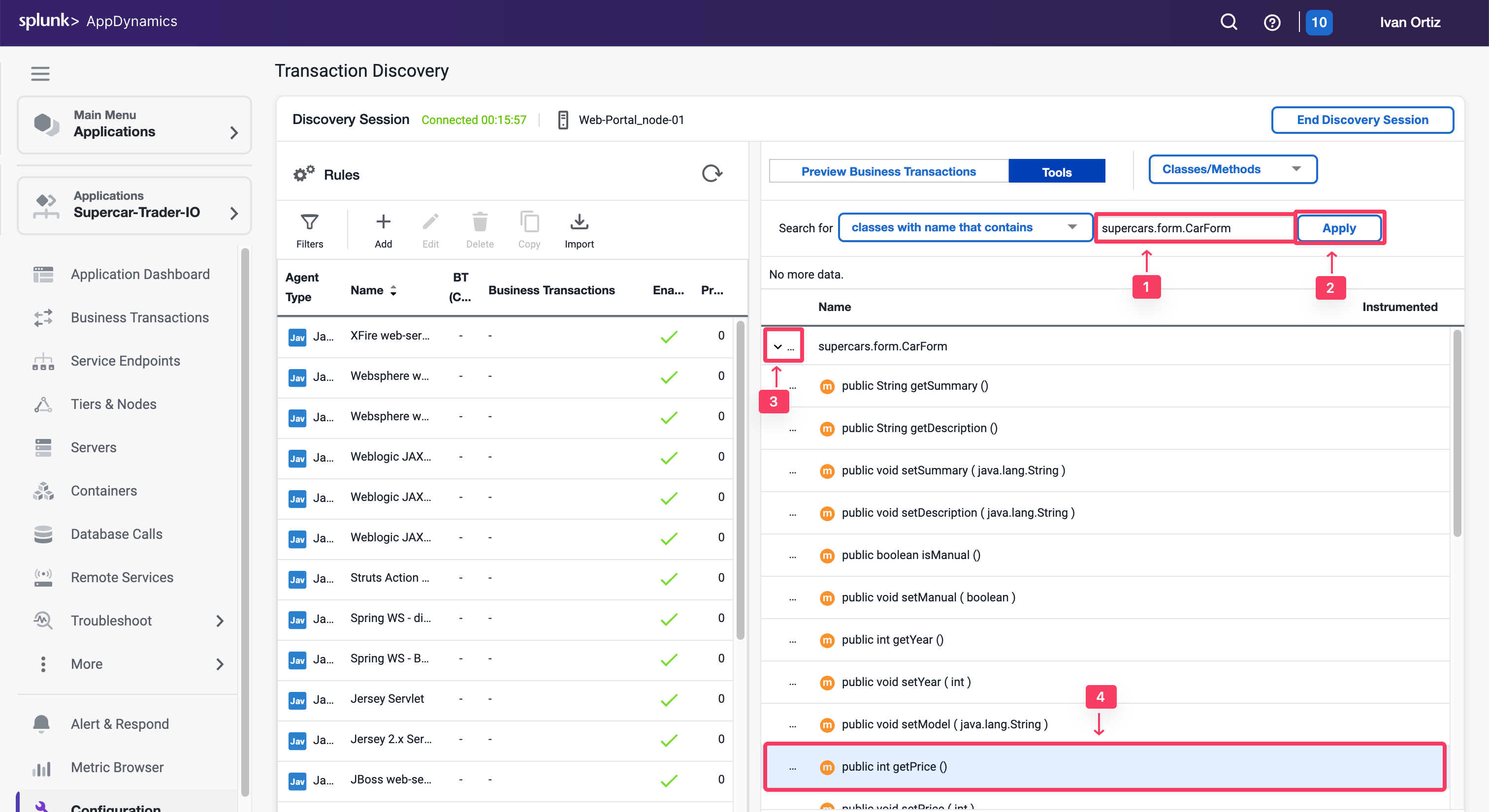Refresh the Rules list

pos(712,174)
